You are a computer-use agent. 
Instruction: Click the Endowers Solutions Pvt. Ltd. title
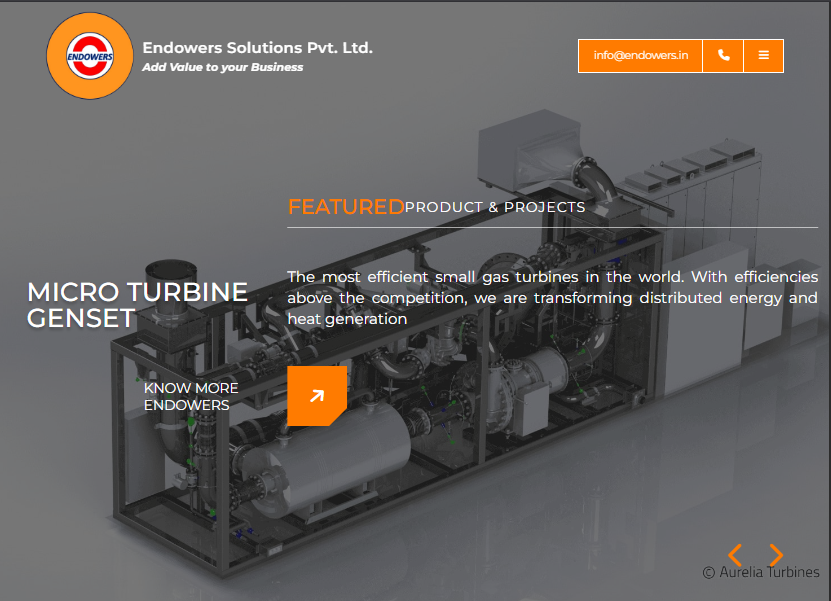(x=257, y=47)
